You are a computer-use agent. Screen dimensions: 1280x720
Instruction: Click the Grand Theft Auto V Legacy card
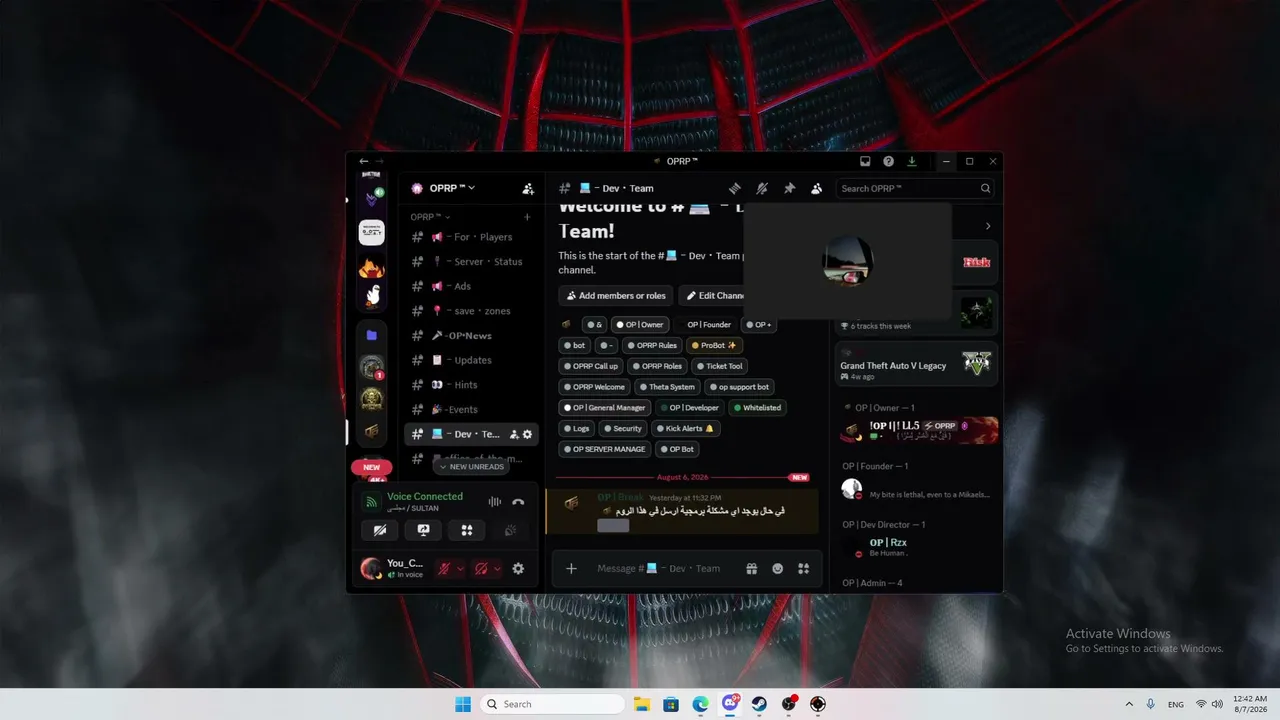(916, 365)
